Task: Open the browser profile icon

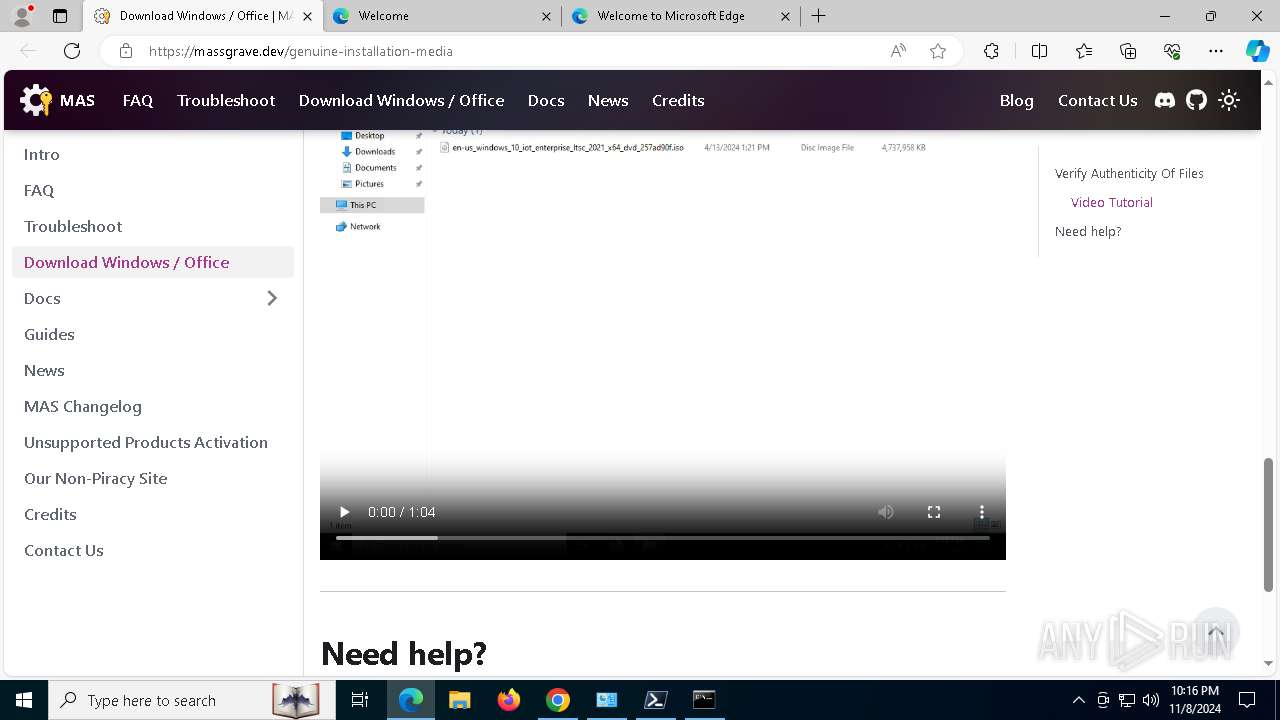Action: coord(22,16)
